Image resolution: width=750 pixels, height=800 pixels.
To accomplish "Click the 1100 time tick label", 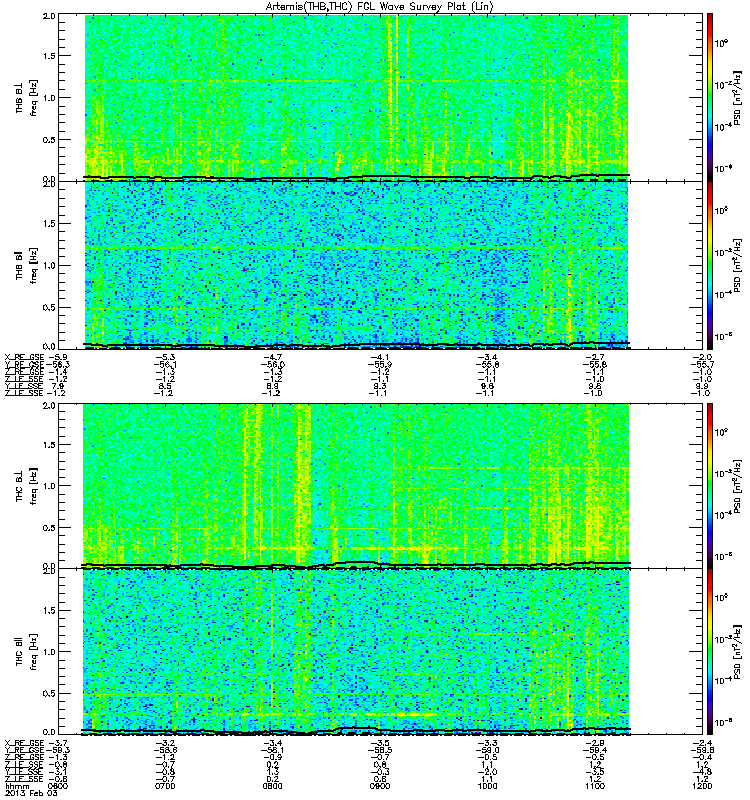I will pyautogui.click(x=595, y=786).
